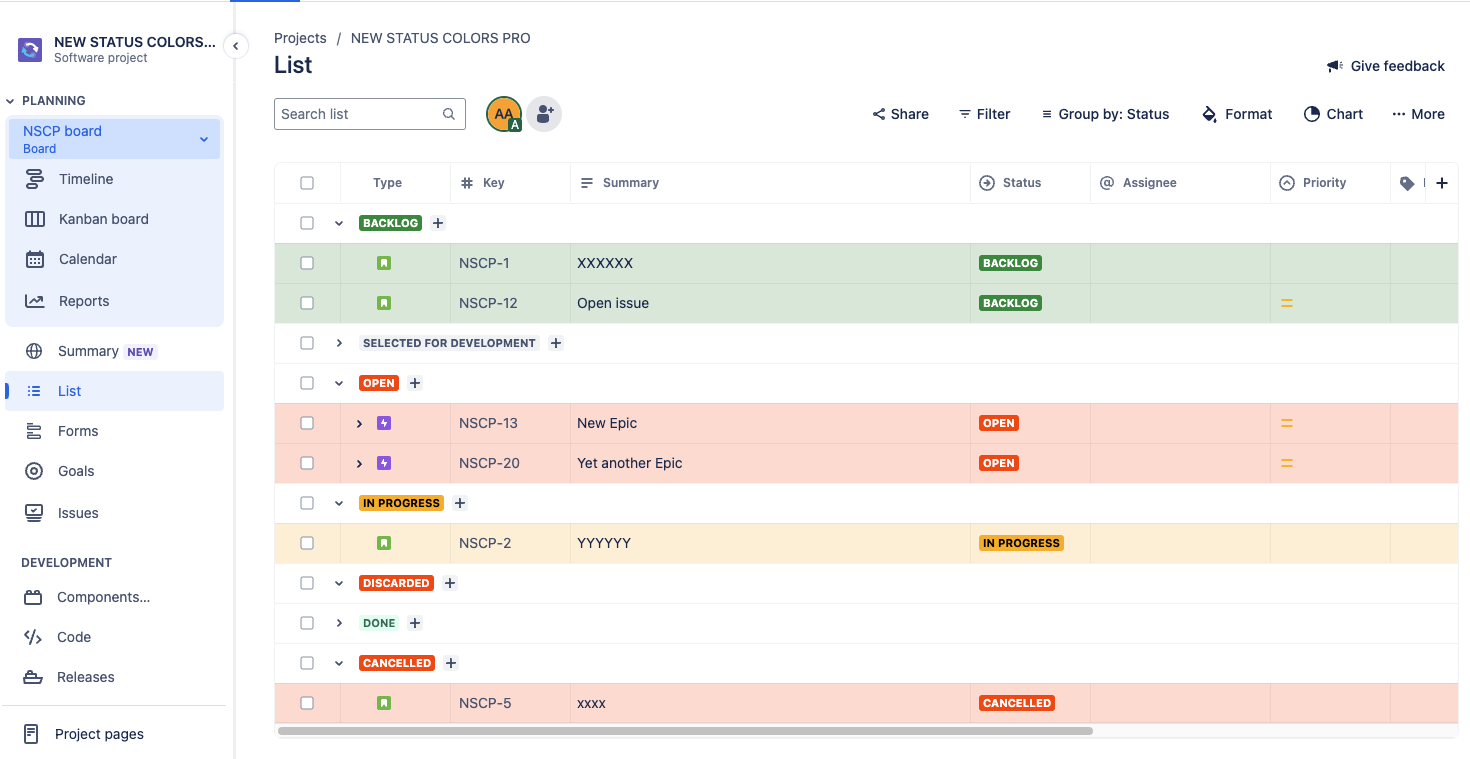This screenshot has height=759, width=1470.
Task: Click Projects breadcrumb link
Action: 300,38
